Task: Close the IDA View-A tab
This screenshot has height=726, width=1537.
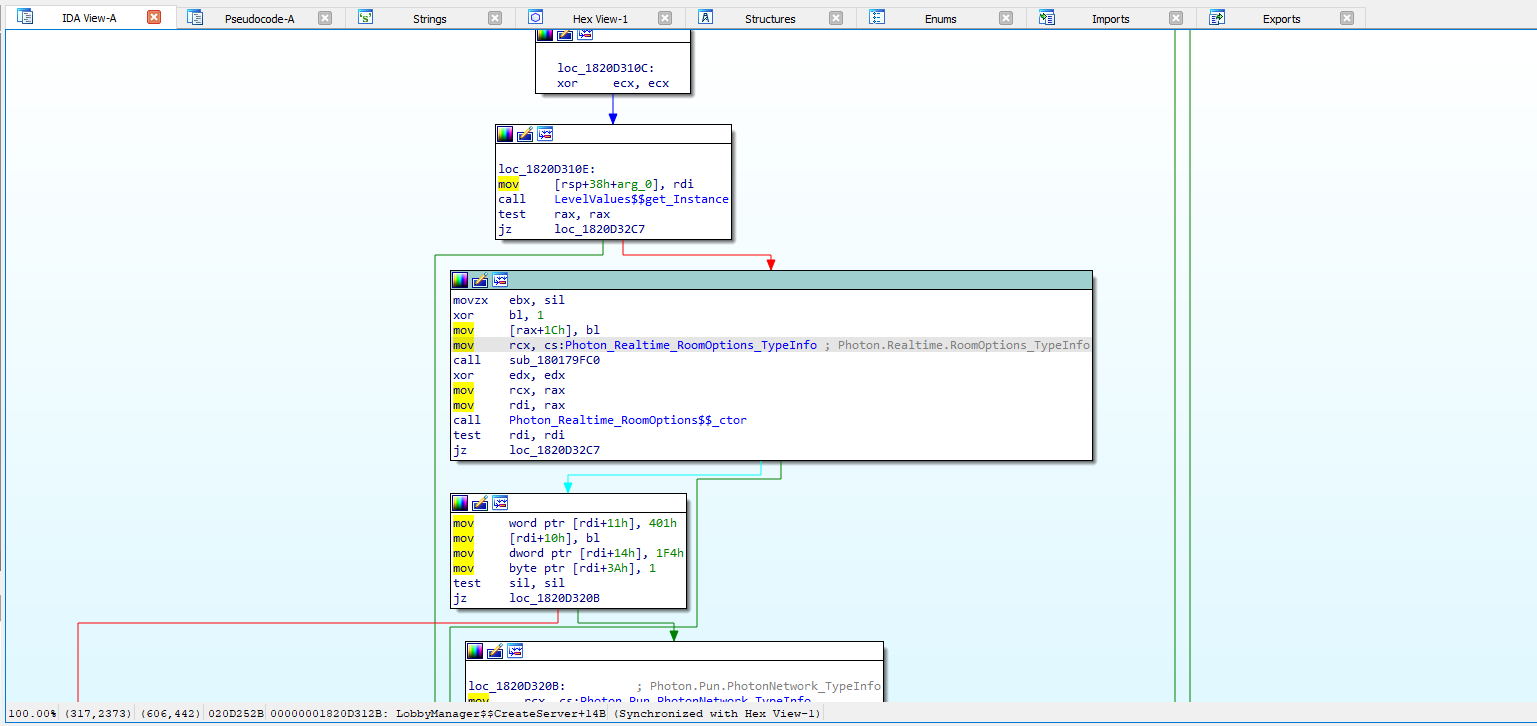Action: pos(153,17)
